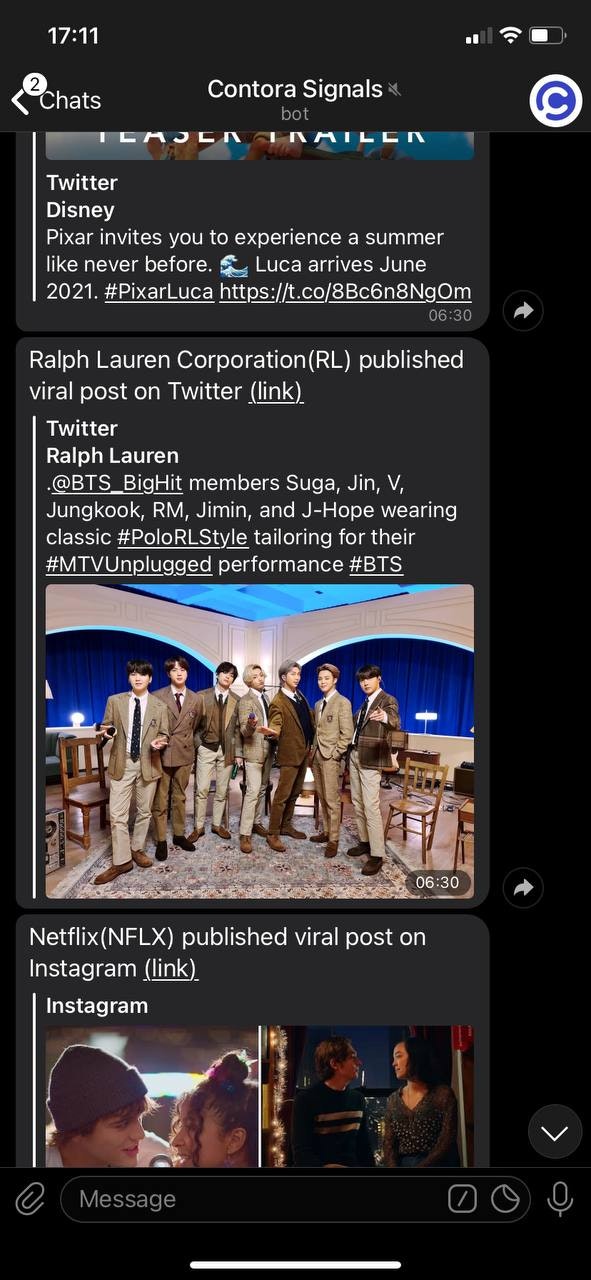
Task: Tap the #MTVUnplugged hashtag
Action: point(129,564)
